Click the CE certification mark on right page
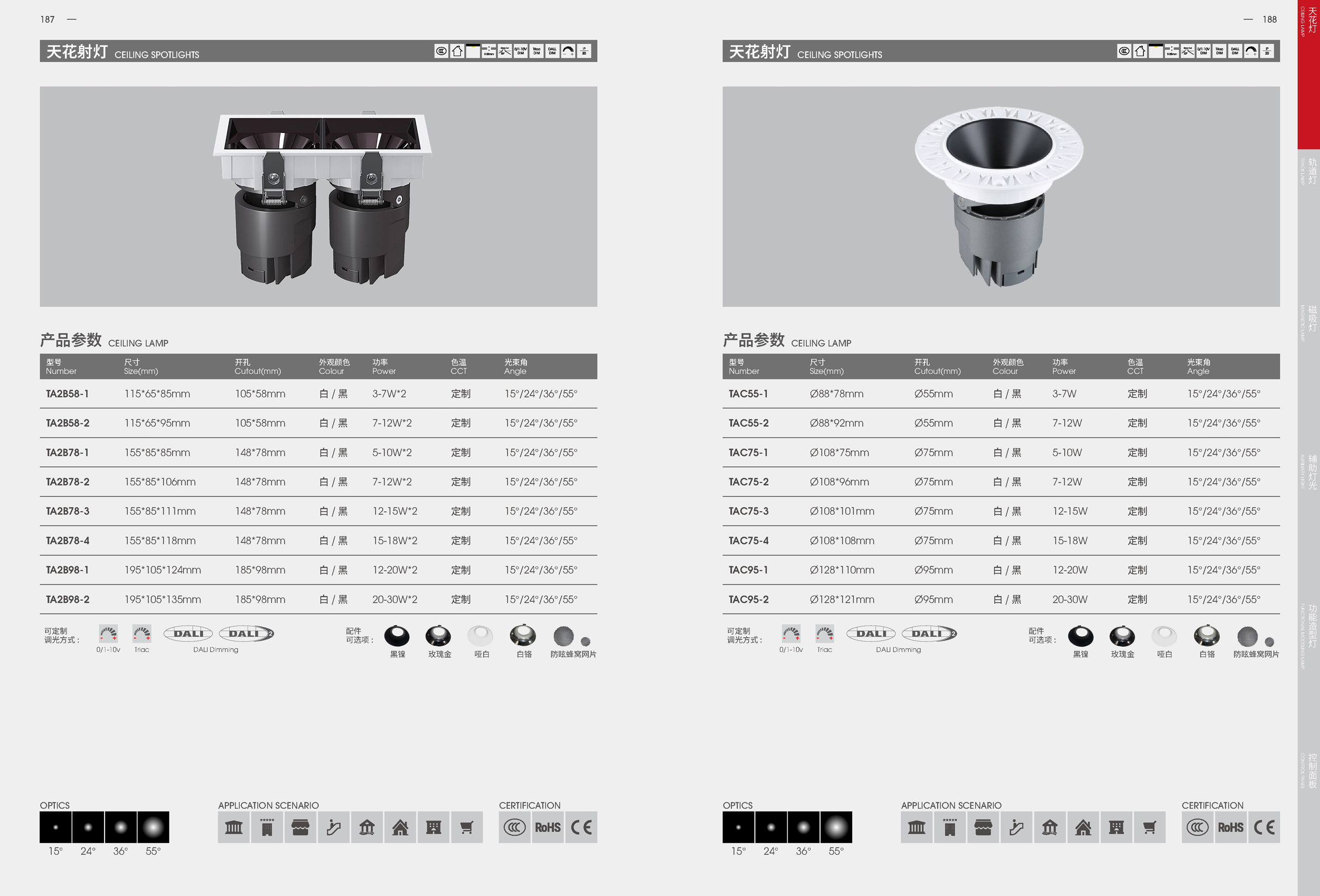Viewport: 1320px width, 896px height. pos(1264,827)
